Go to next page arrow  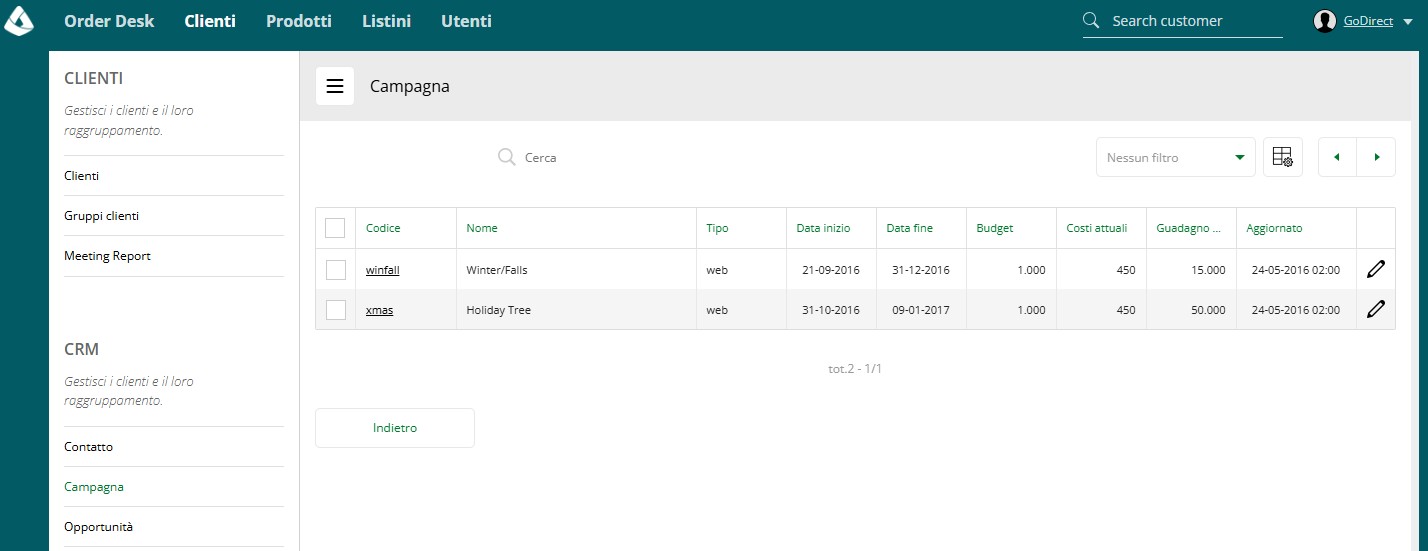point(1376,157)
